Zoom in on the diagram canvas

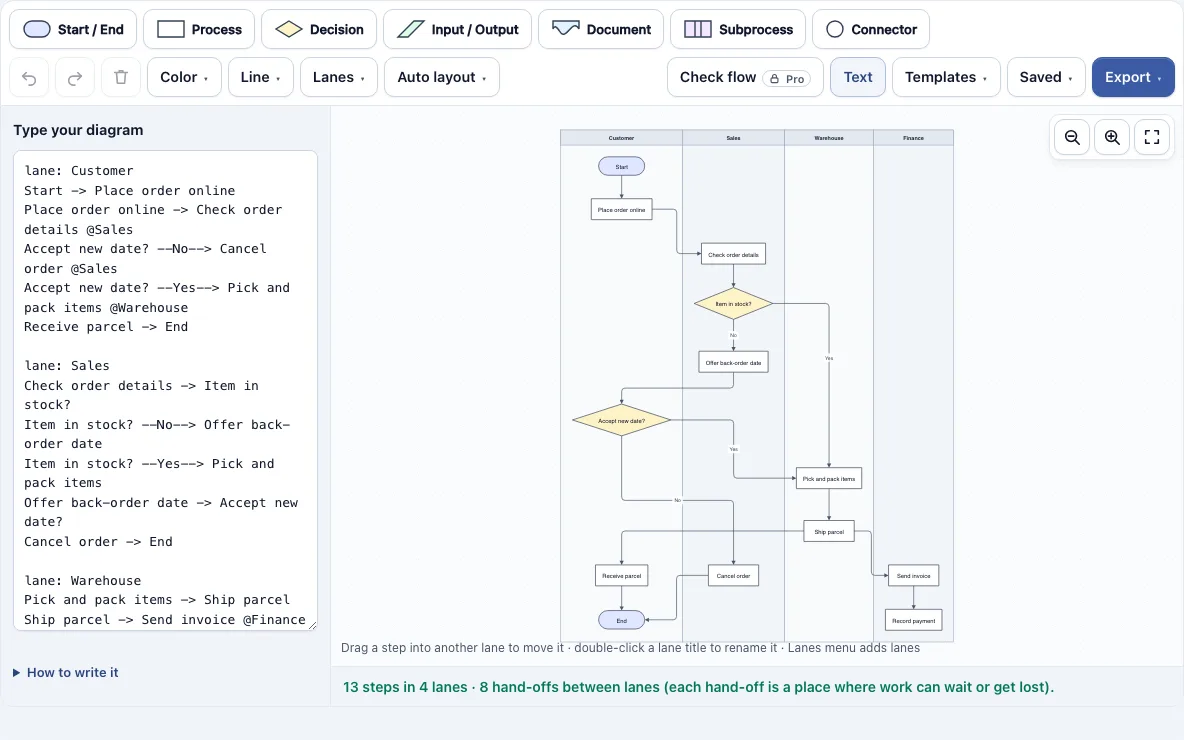pos(1112,137)
